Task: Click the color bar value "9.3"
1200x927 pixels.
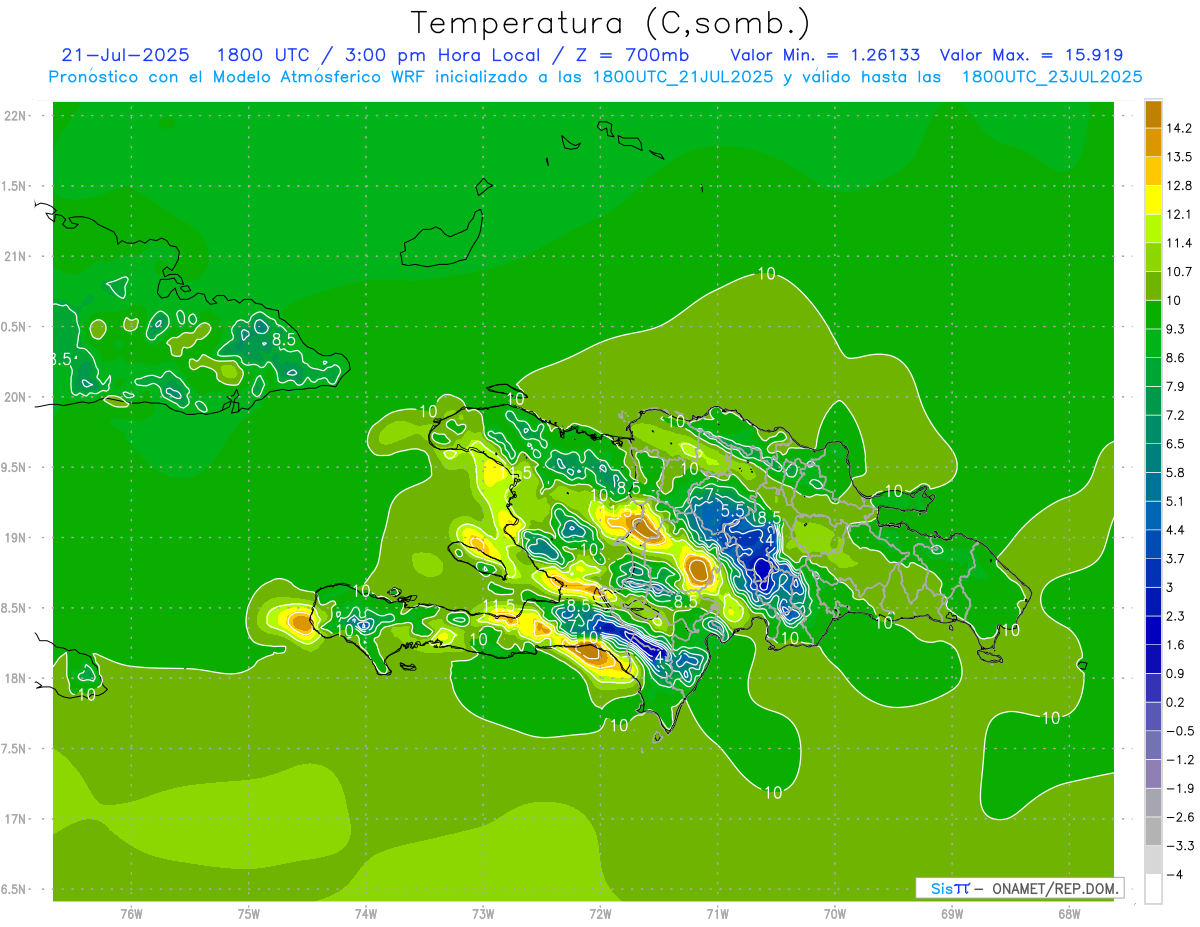Action: 1174,329
